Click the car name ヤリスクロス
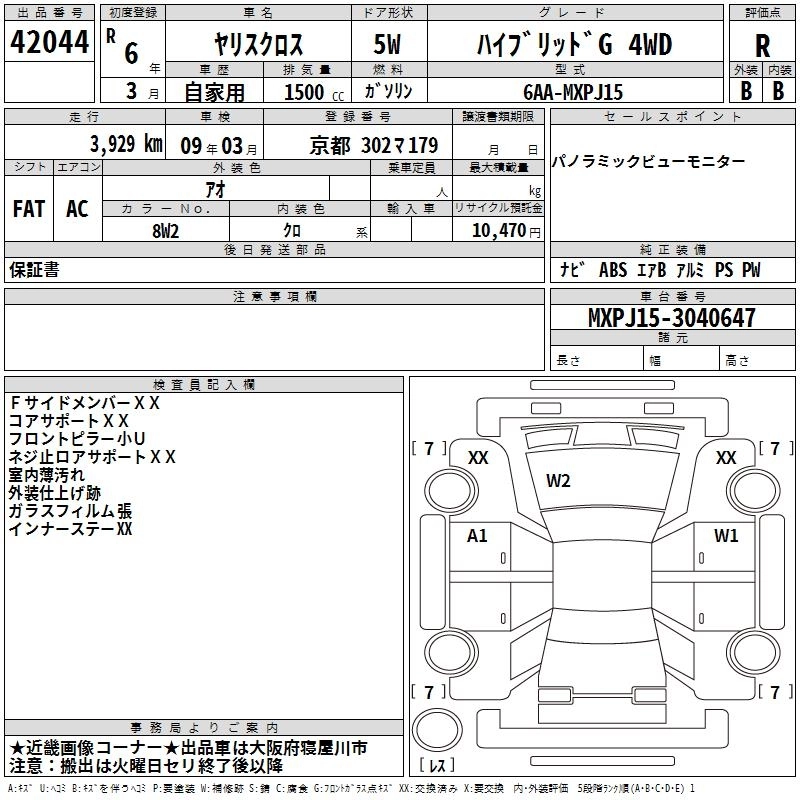The width and height of the screenshot is (800, 800). click(258, 44)
